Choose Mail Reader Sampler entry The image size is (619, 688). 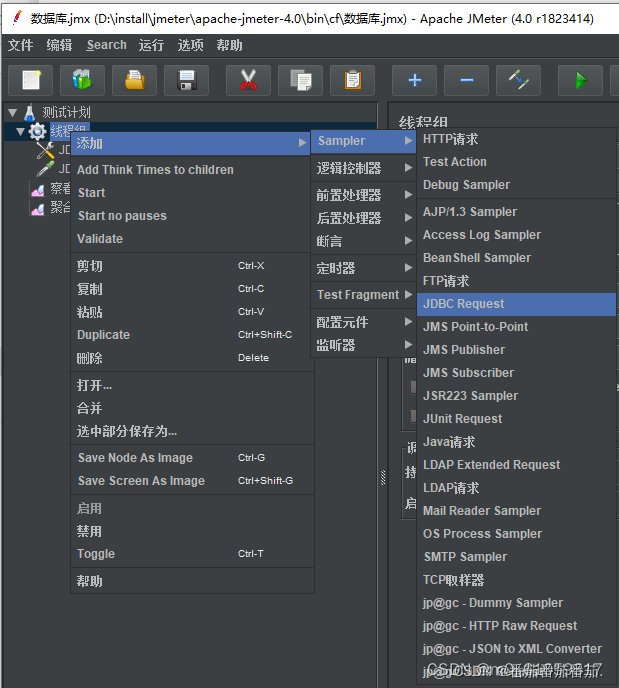[516, 511]
